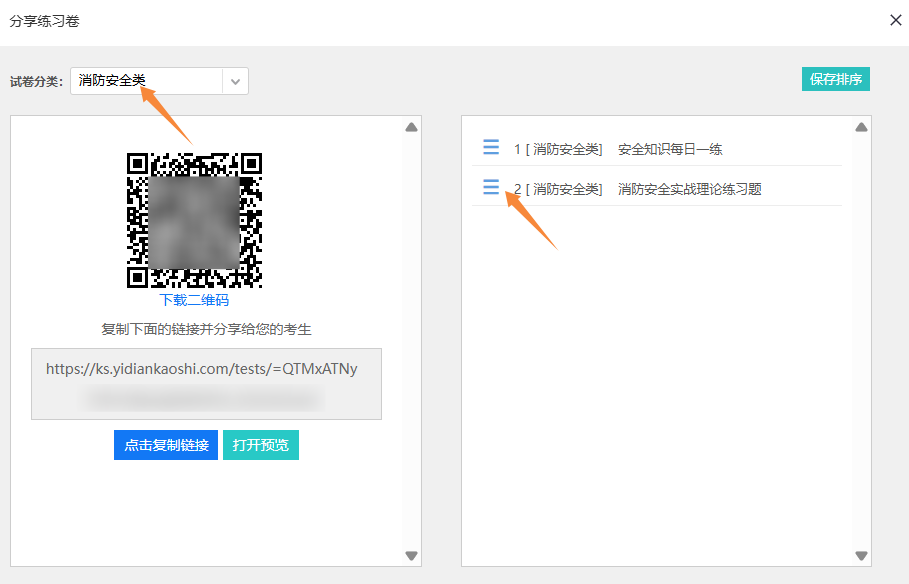Click the drag handle icon for item 1
Screen dimensions: 909x584
pyautogui.click(x=491, y=147)
